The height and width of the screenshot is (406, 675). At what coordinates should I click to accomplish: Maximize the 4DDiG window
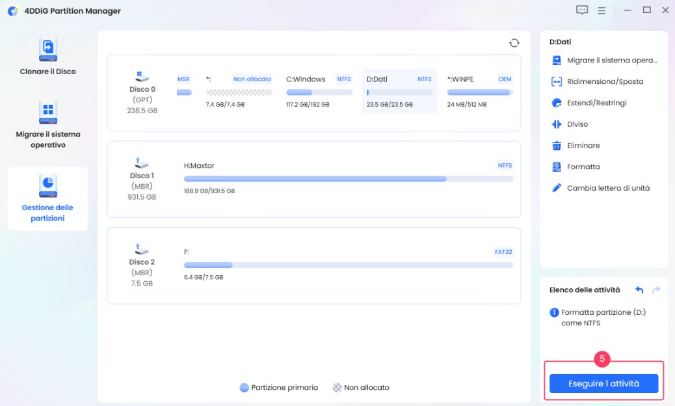point(647,10)
